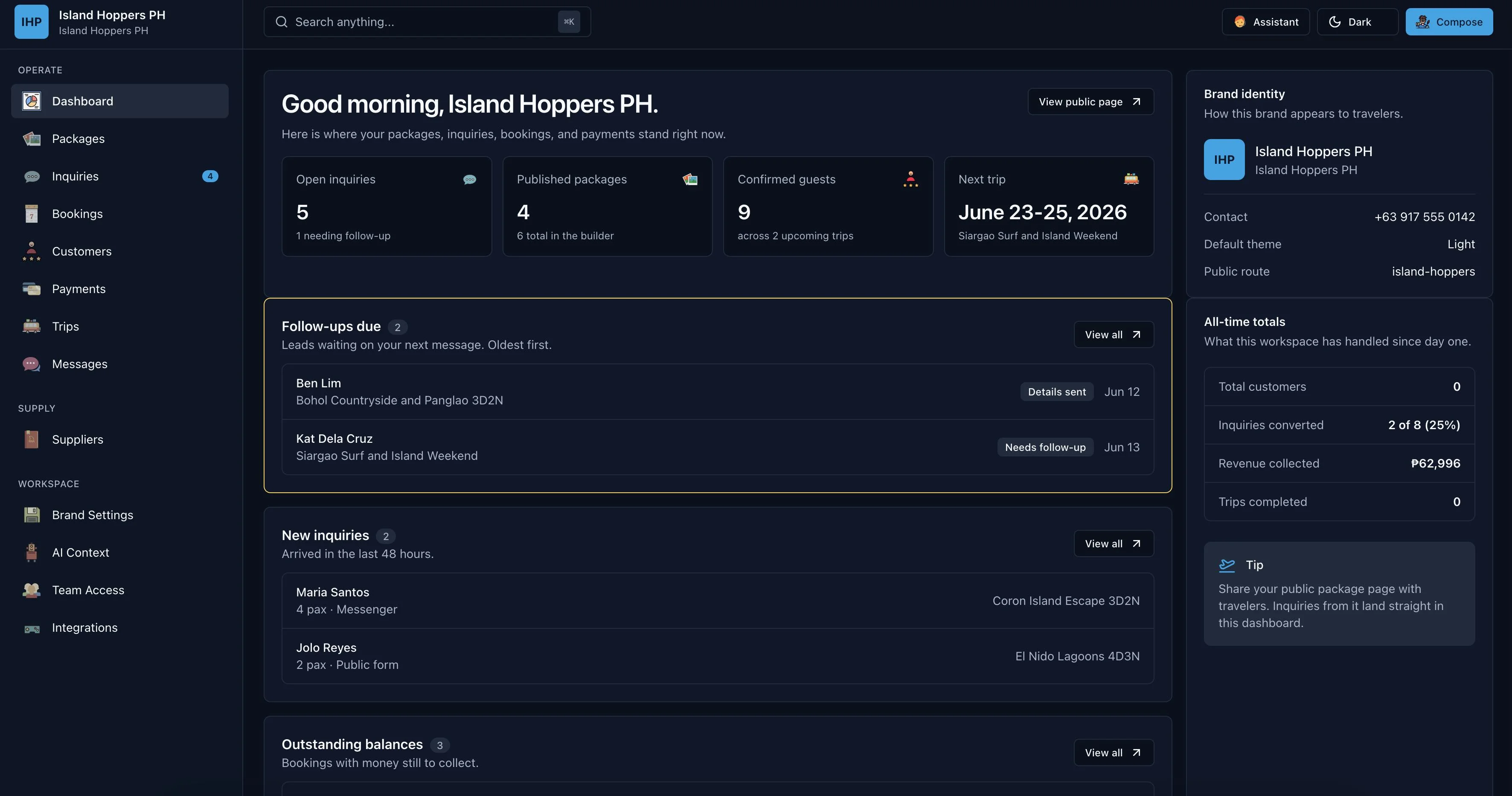Toggle the Dark theme button
Viewport: 1512px width, 796px height.
point(1358,22)
